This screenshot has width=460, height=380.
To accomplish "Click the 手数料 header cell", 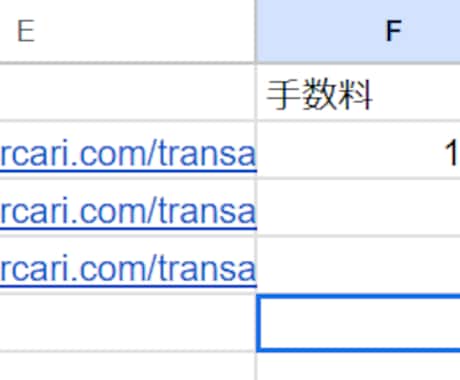I will (x=358, y=92).
